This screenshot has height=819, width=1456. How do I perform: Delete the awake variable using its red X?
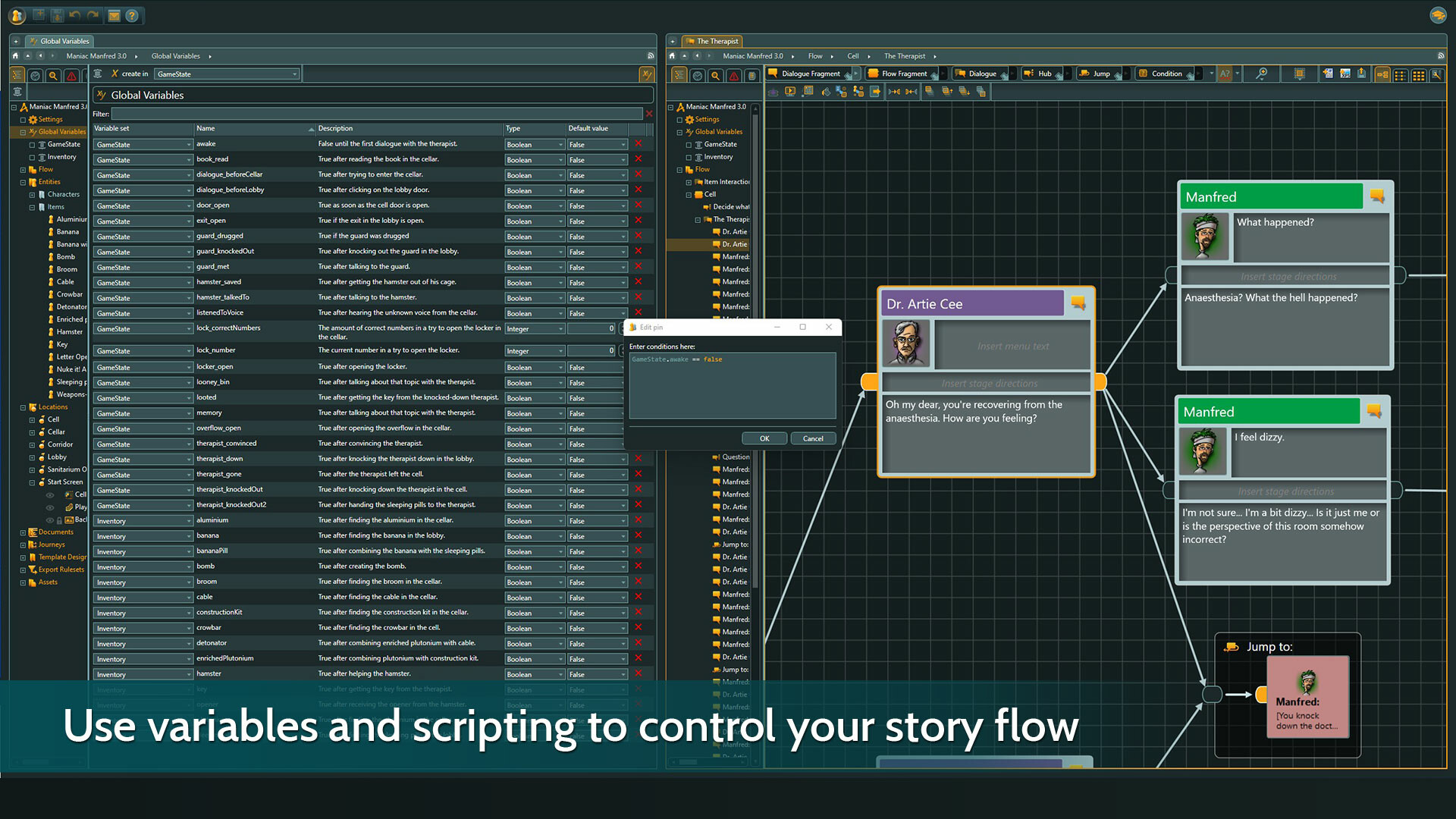click(x=638, y=144)
